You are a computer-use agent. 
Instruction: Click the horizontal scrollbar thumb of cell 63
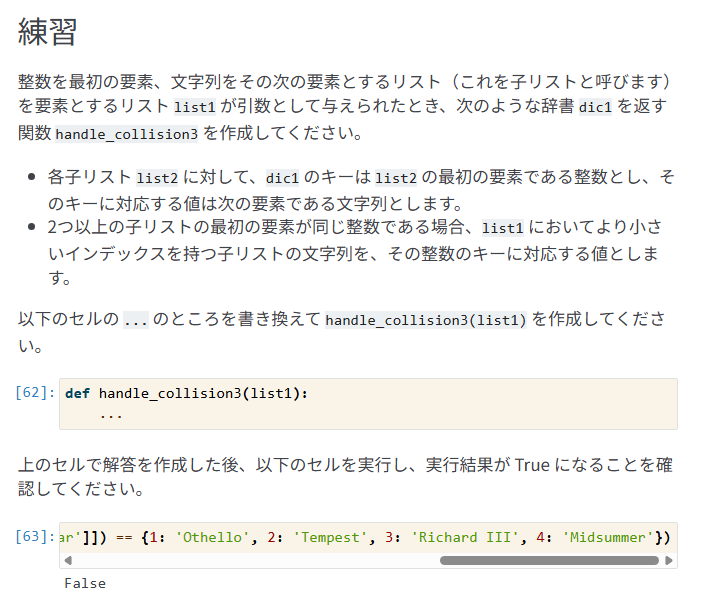[x=549, y=561]
